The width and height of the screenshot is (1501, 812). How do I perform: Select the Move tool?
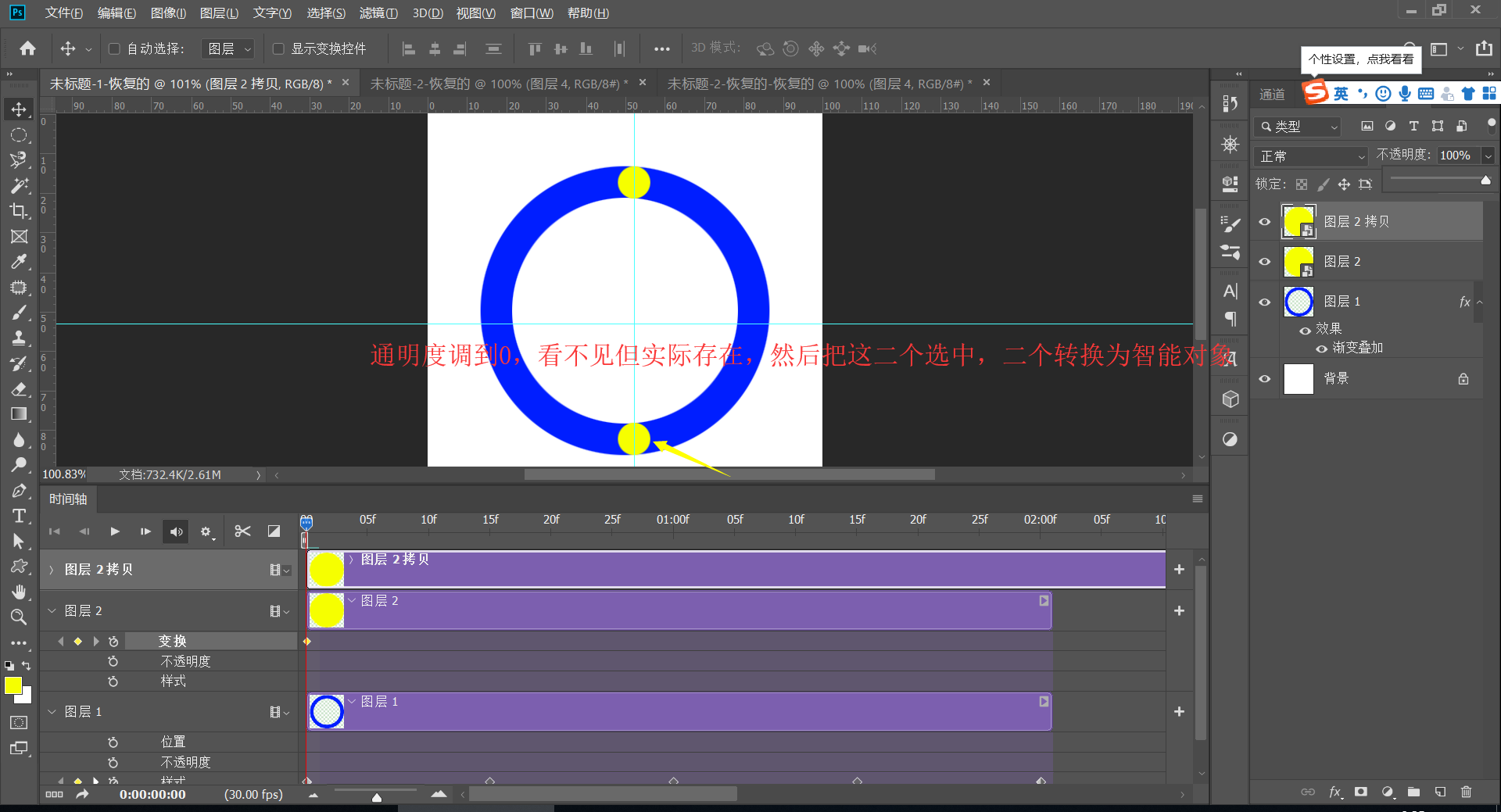point(19,109)
